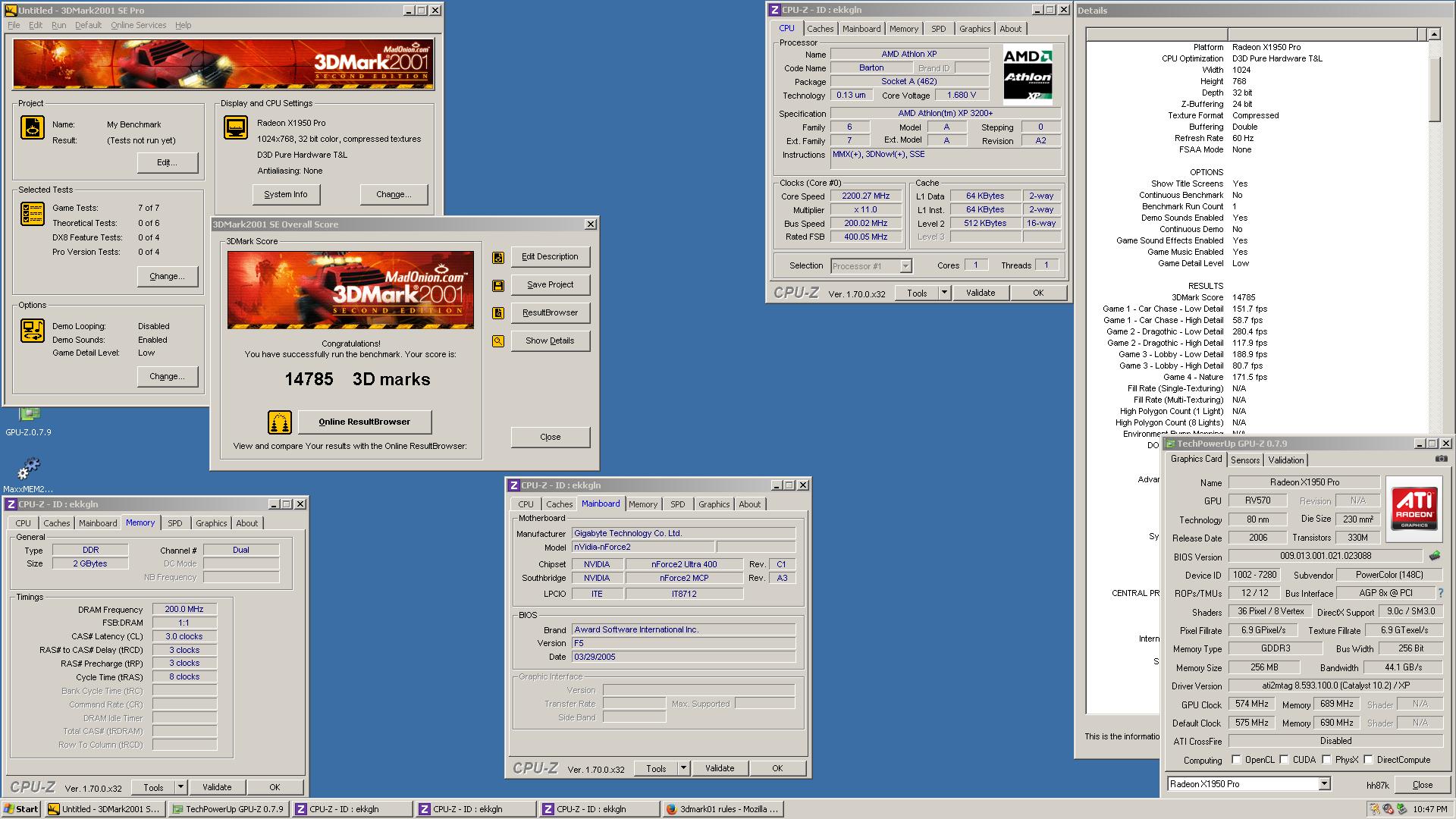The image size is (1456, 819).
Task: Click OK in the CPU-Z Mainboard window
Action: [x=777, y=768]
